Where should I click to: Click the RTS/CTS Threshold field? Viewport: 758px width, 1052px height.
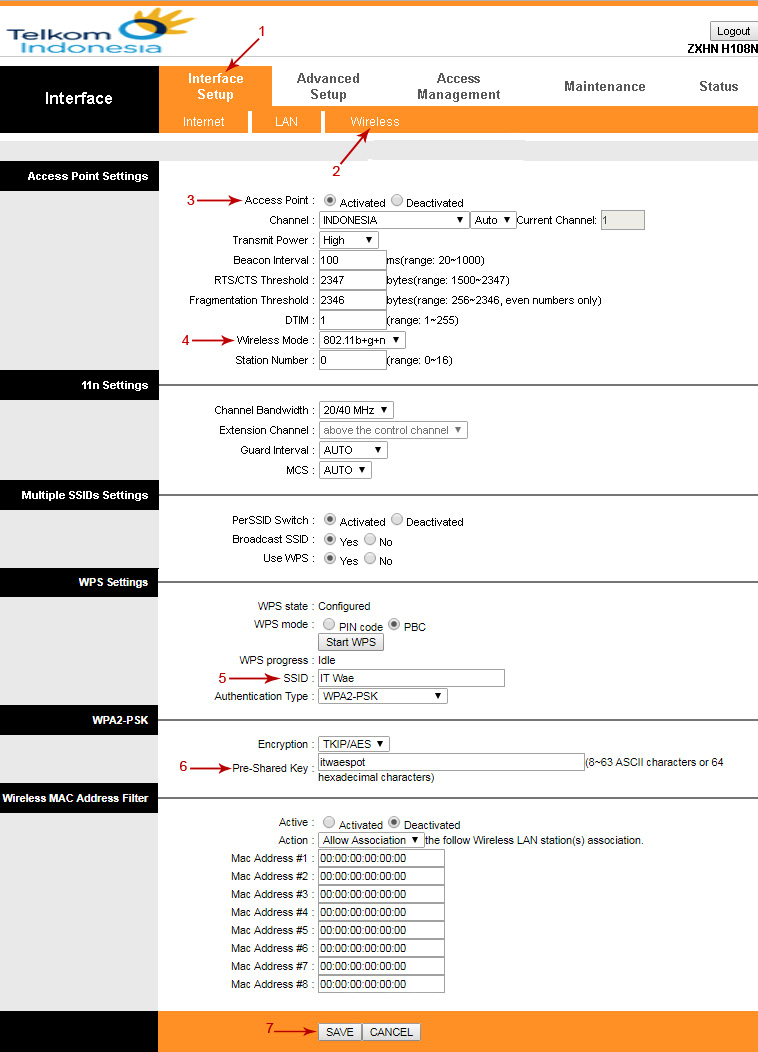pyautogui.click(x=353, y=280)
